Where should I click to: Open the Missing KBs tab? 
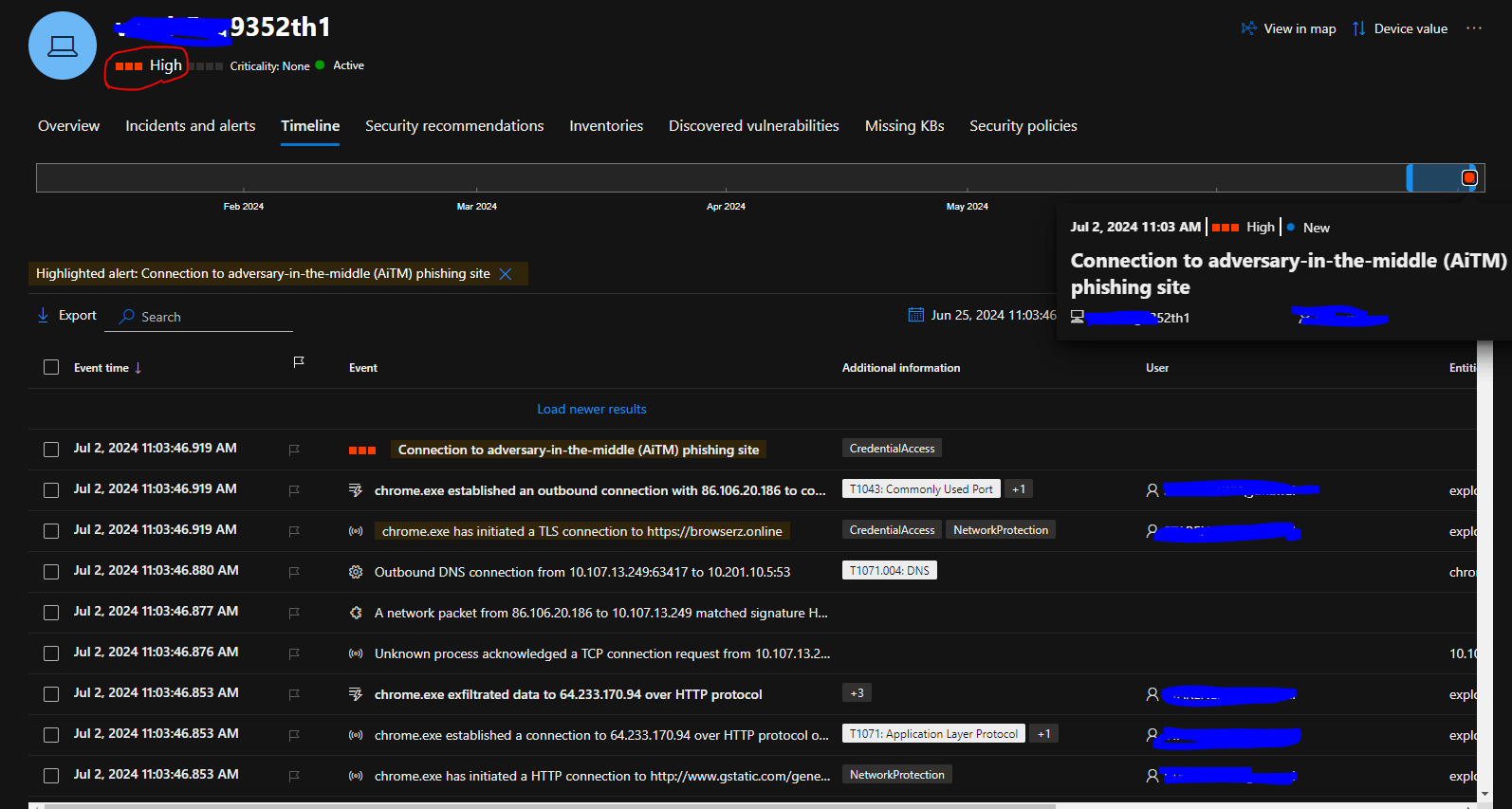click(905, 126)
